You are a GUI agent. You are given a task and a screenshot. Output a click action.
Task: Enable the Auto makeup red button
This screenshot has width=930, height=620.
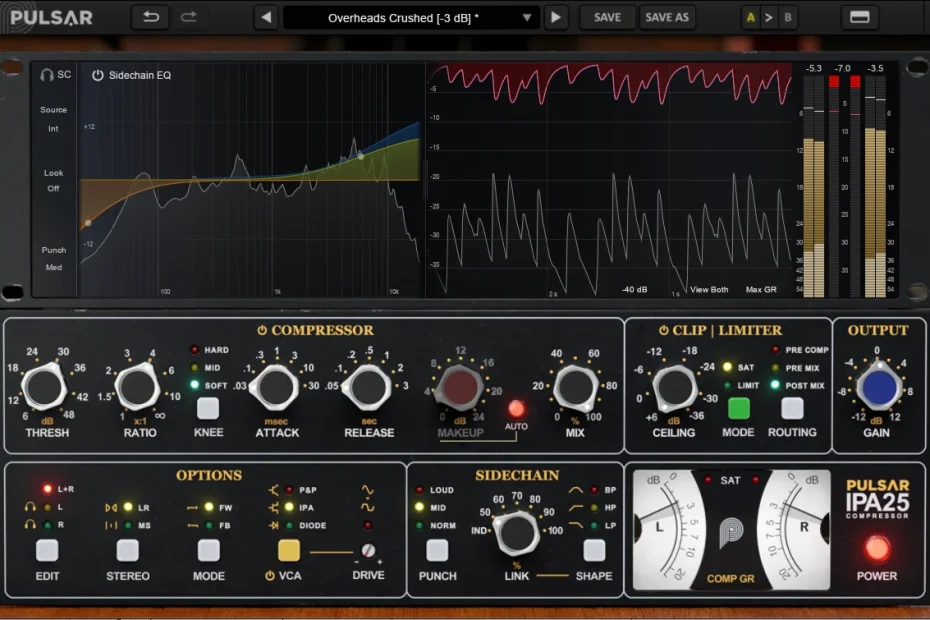point(516,408)
